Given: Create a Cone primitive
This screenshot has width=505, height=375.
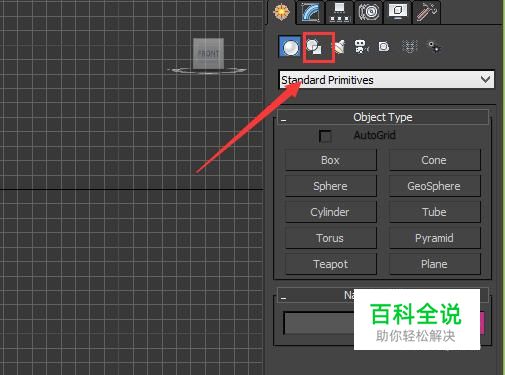Looking at the screenshot, I should point(434,160).
